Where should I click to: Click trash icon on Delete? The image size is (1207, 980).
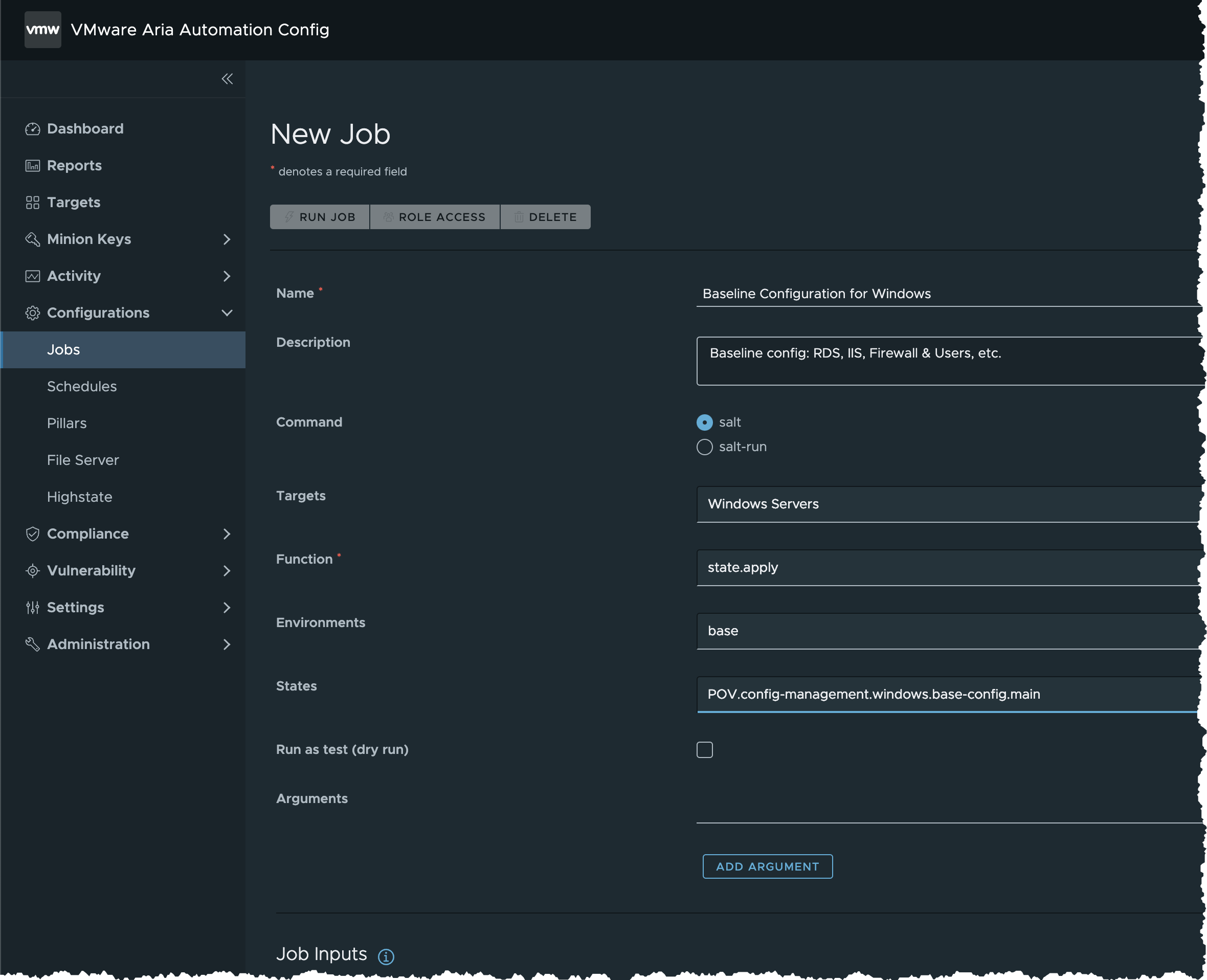[519, 217]
